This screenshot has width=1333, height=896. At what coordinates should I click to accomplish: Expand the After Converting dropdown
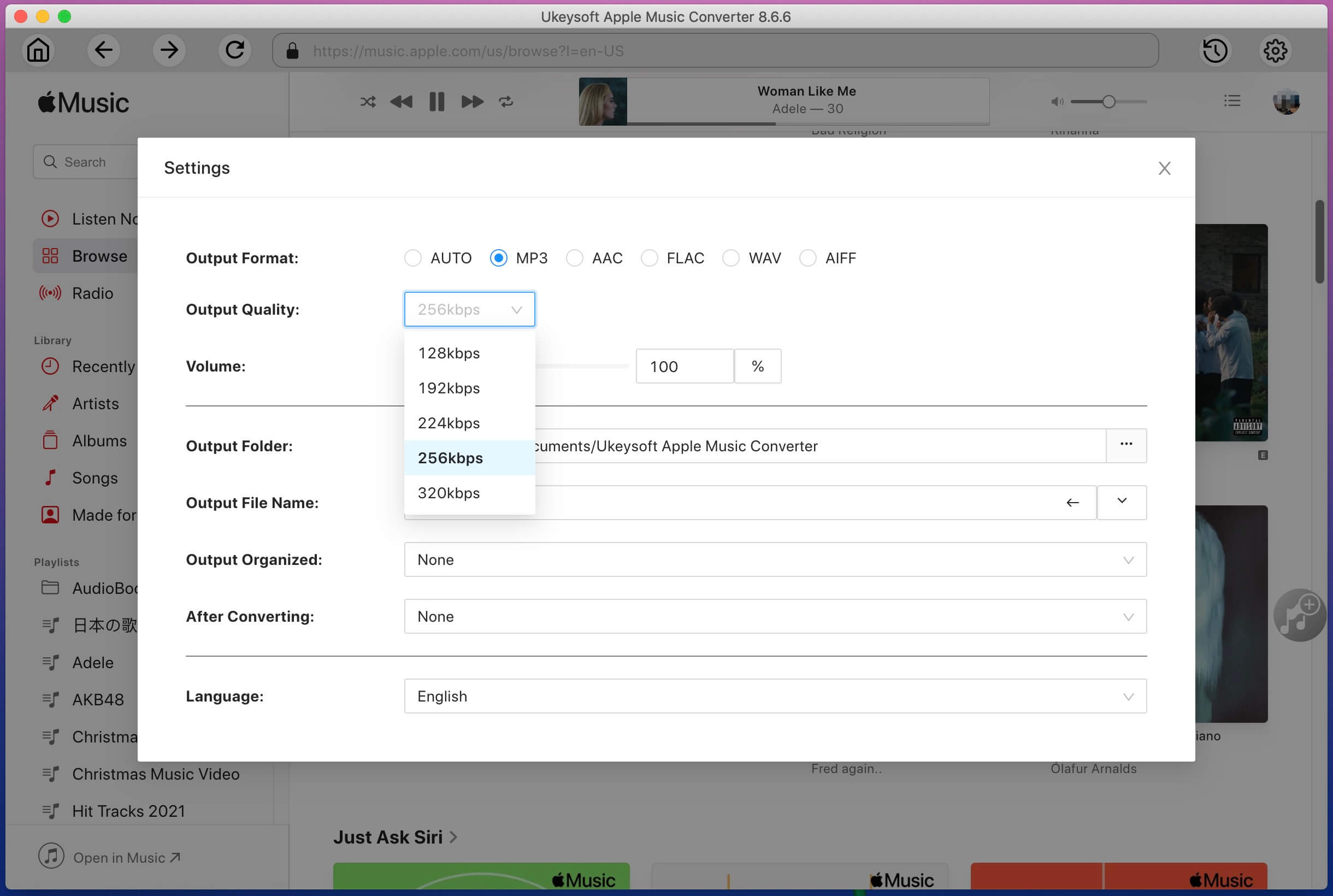1127,616
